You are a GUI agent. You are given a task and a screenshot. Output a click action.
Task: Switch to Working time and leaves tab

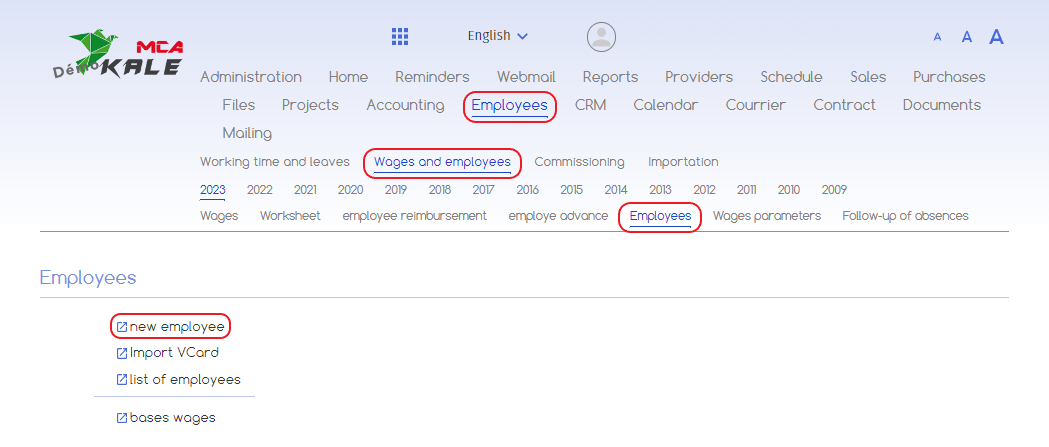274,162
